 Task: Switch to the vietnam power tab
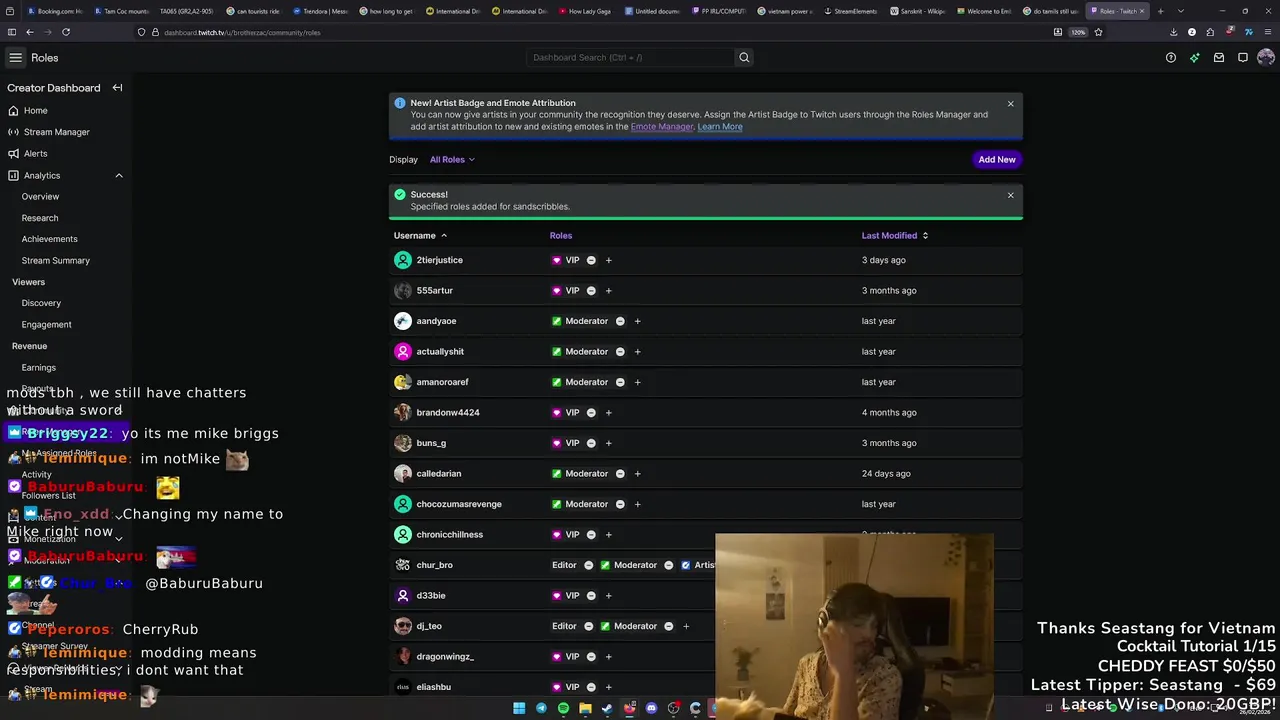(785, 11)
